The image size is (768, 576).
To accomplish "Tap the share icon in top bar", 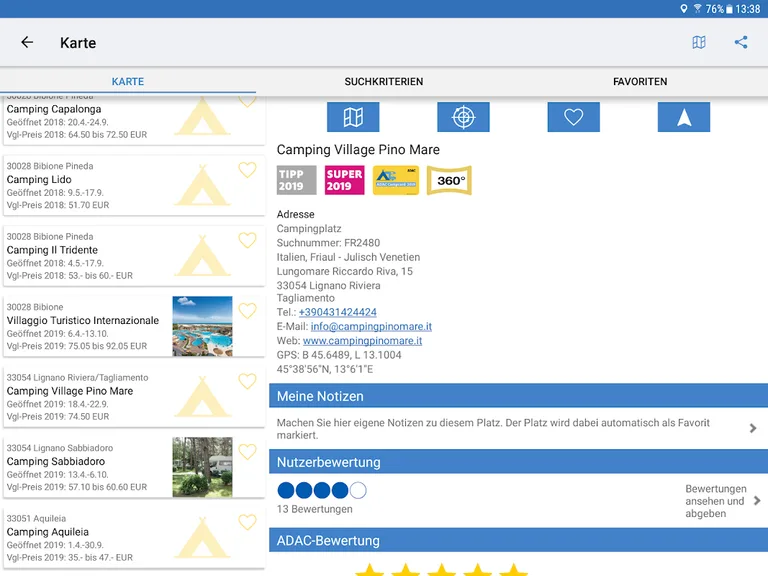I will point(741,42).
